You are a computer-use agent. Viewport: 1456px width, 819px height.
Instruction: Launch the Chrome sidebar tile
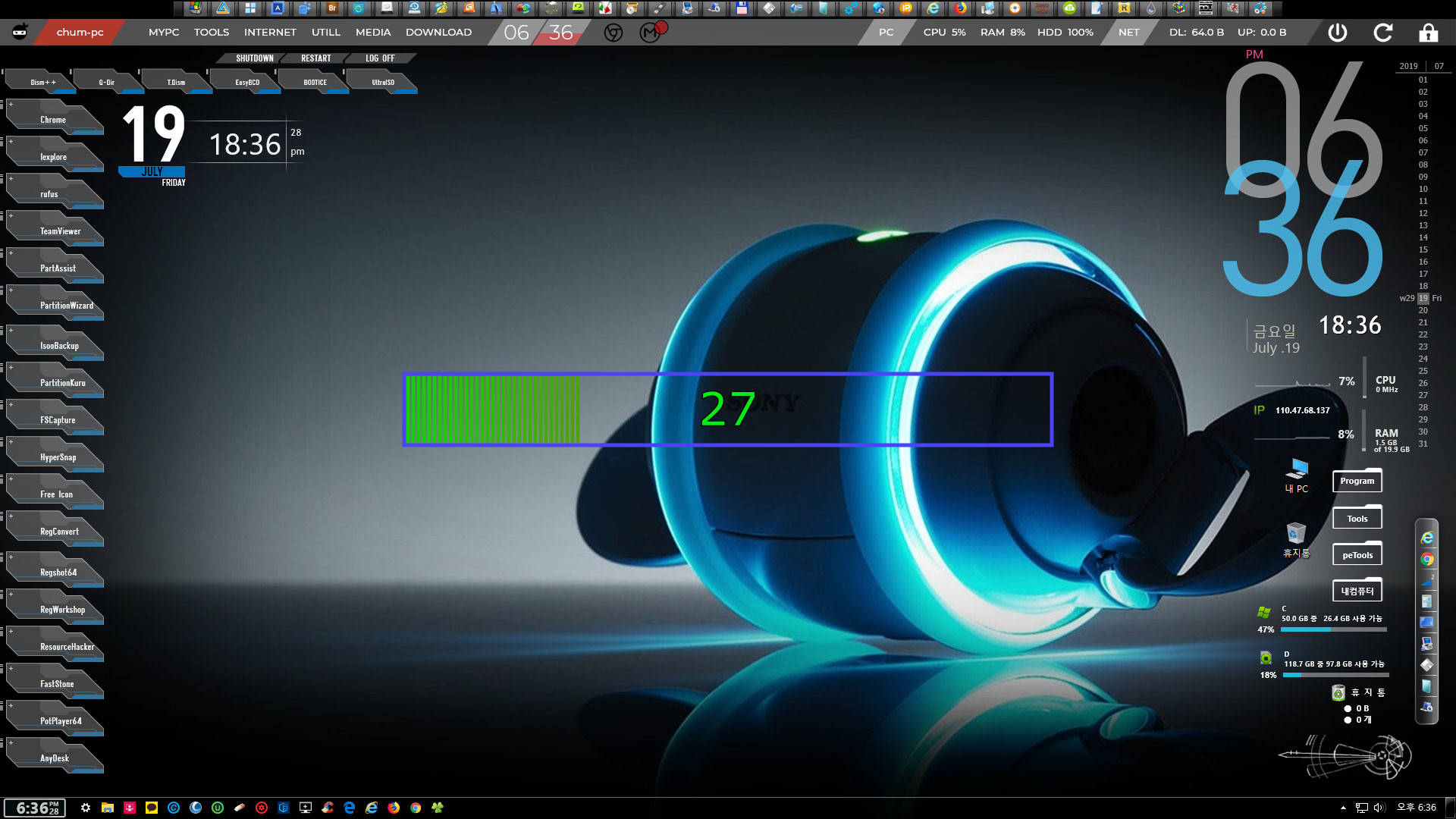(x=55, y=118)
